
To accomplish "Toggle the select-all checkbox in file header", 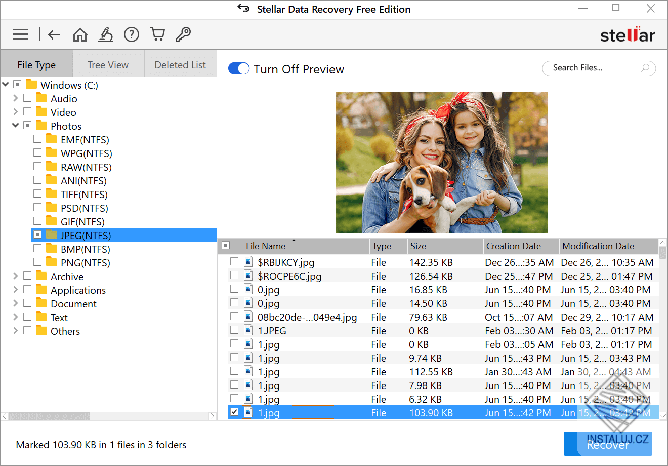I will [x=226, y=246].
